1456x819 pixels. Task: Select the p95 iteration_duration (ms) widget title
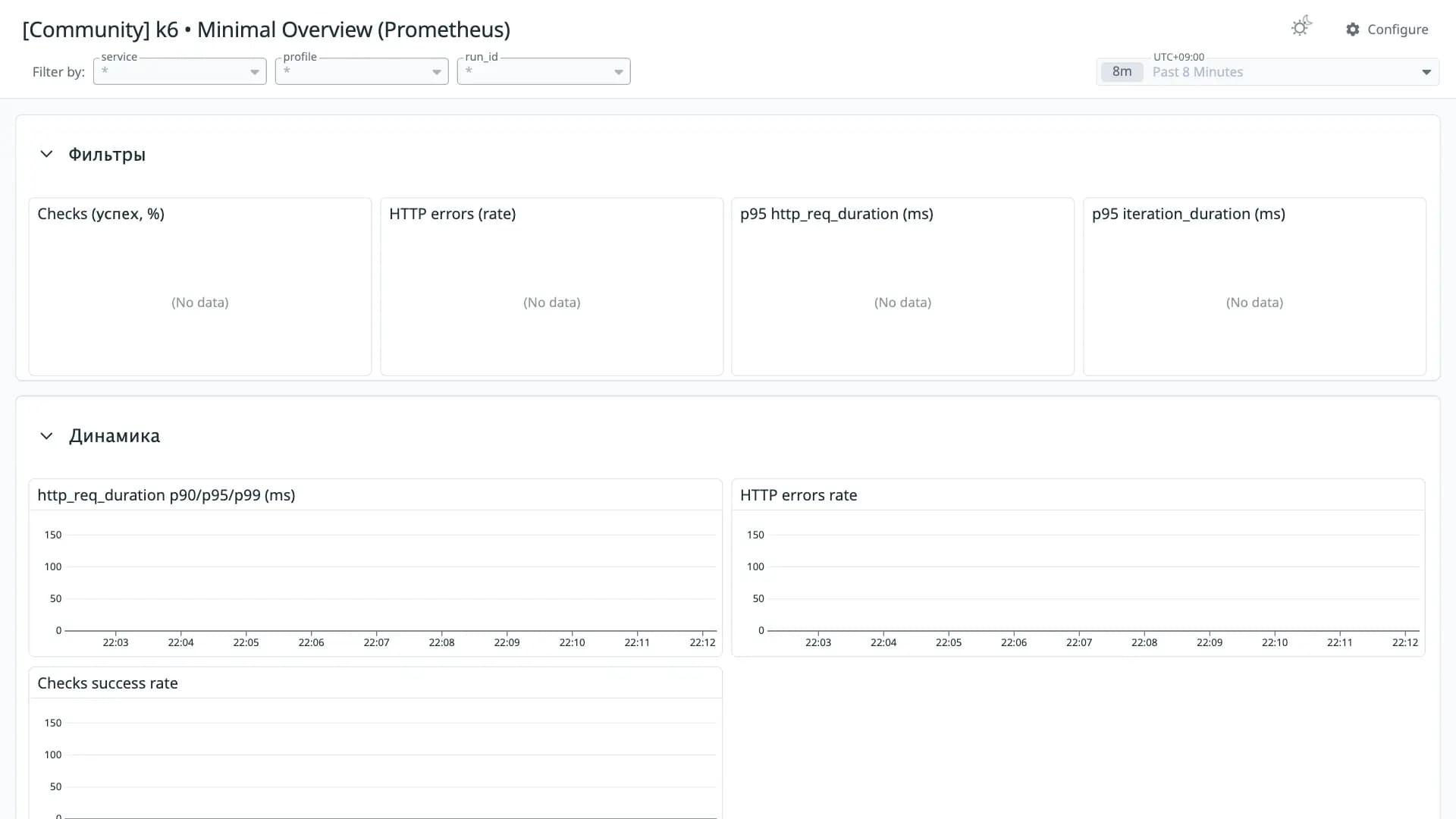pyautogui.click(x=1188, y=214)
